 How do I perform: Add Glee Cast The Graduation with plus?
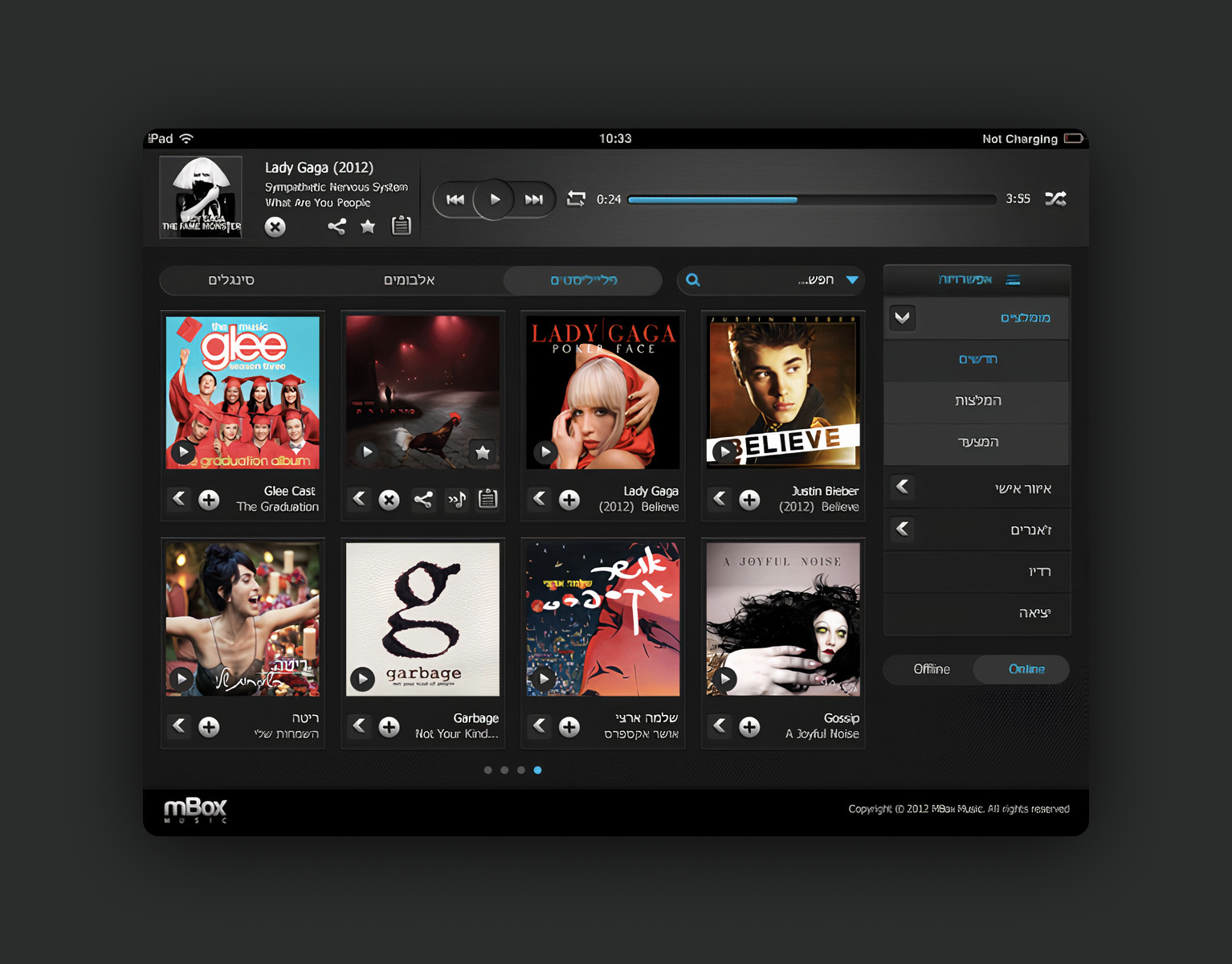[209, 500]
